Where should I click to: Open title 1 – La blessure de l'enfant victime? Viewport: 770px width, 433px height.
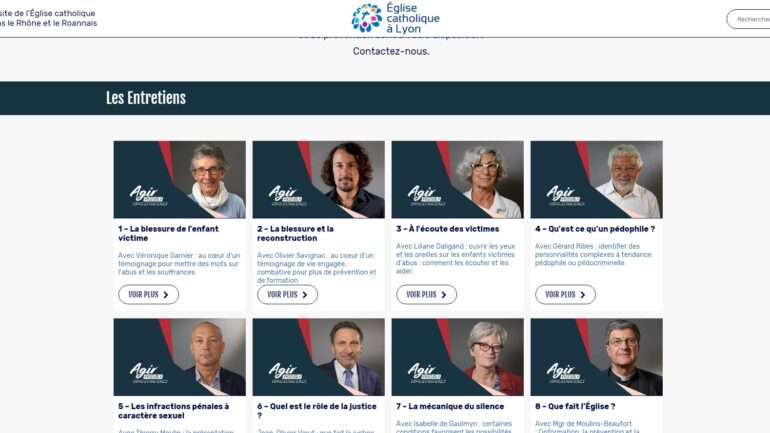click(x=168, y=233)
